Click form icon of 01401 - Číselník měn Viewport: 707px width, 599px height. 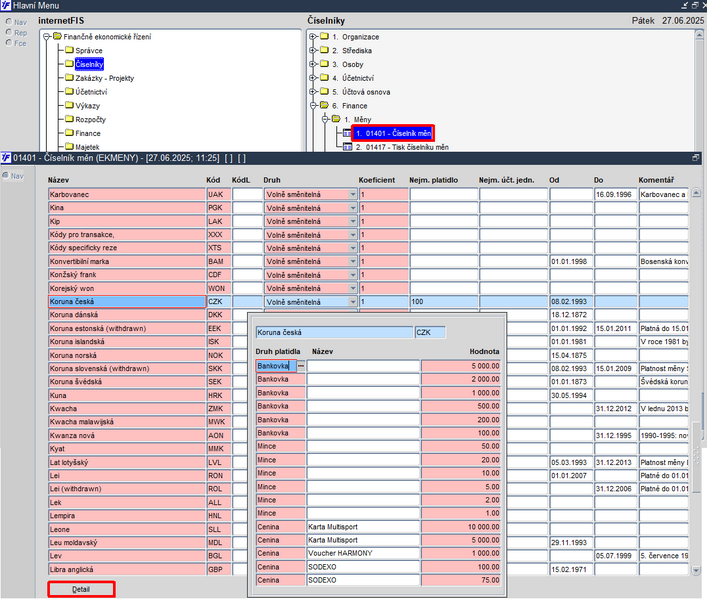[347, 133]
